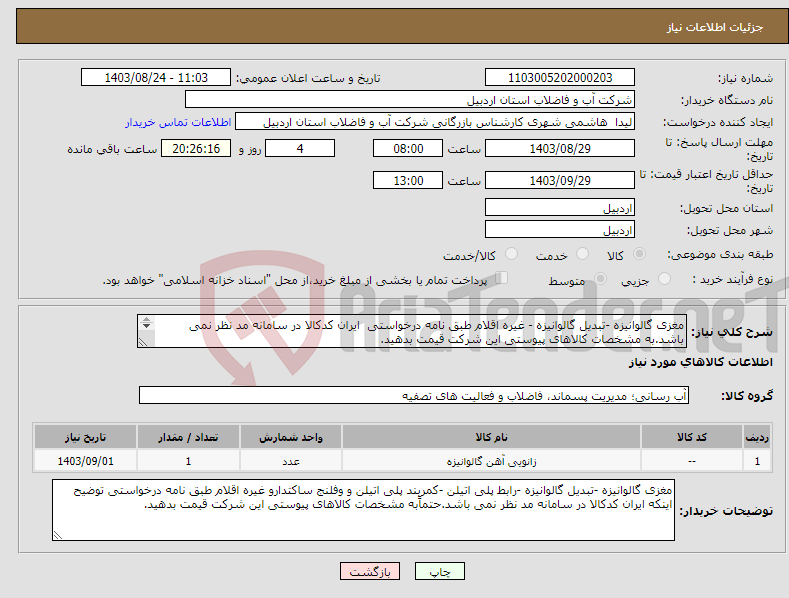Select the خدمت radio button

click(x=582, y=254)
